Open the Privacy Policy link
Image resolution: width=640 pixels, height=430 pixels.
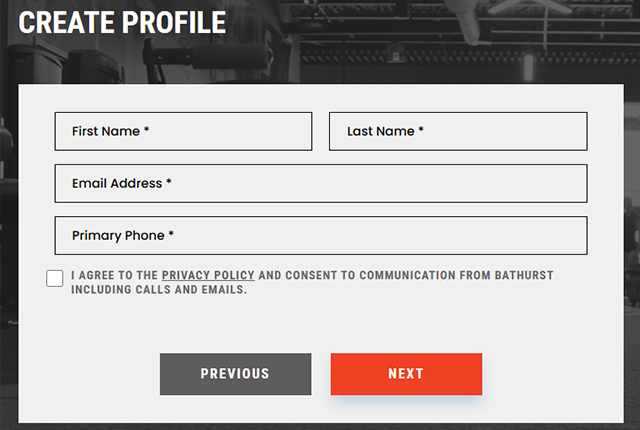(208, 275)
